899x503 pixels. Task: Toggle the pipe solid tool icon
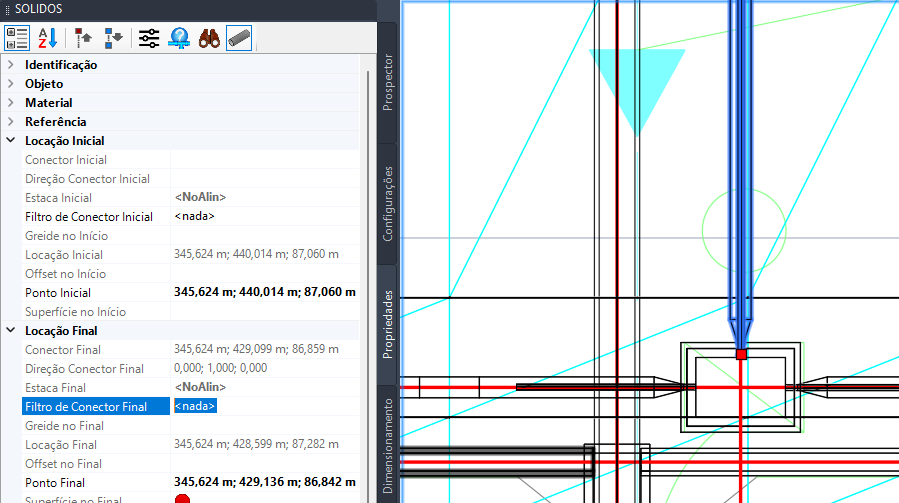(x=239, y=38)
